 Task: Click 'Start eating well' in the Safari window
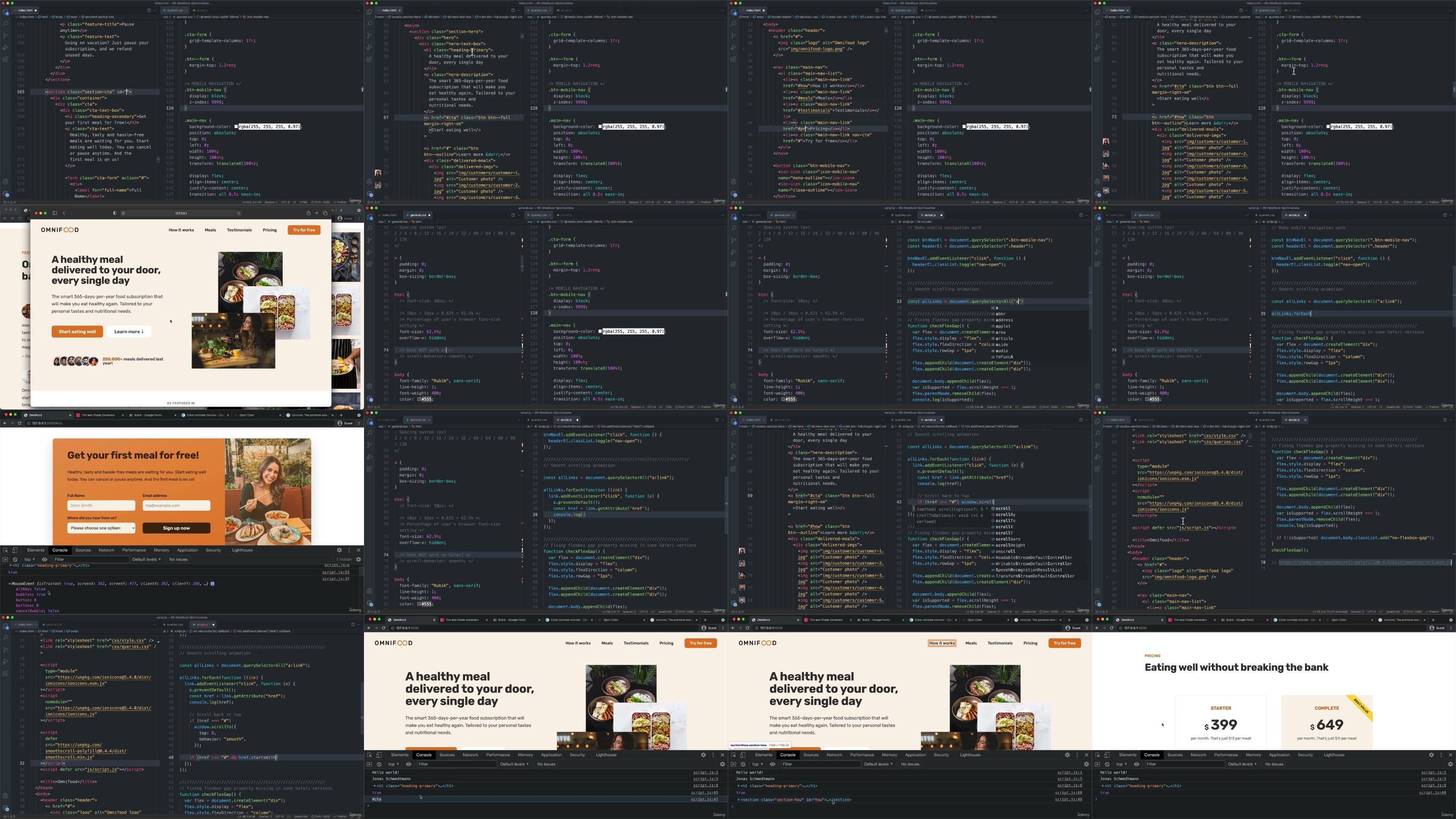[x=77, y=332]
